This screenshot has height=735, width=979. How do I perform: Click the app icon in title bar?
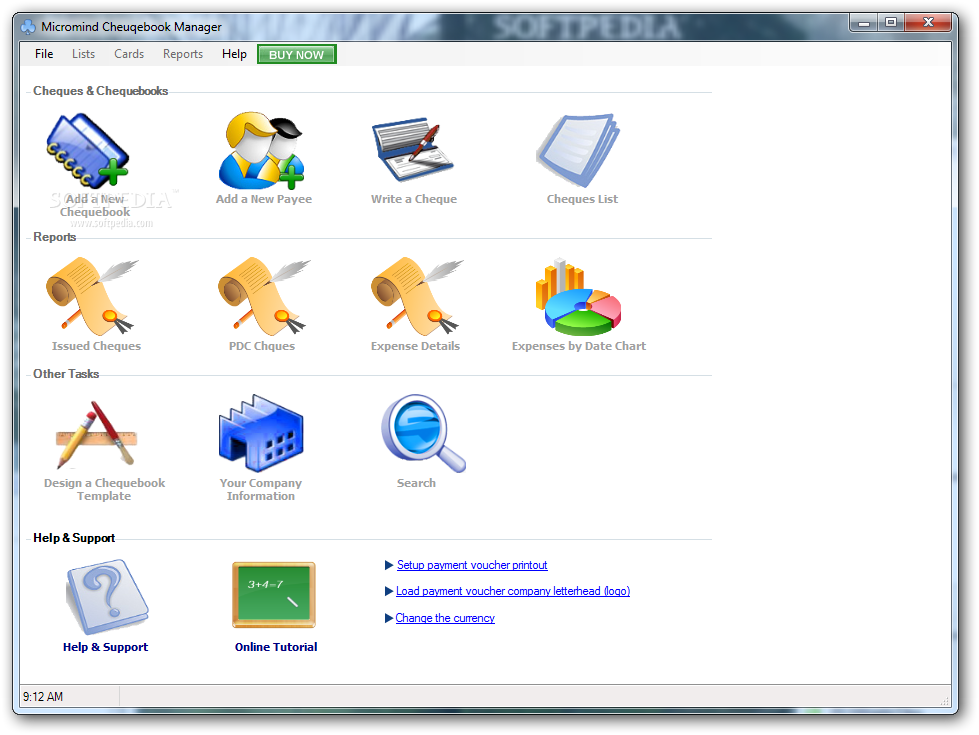pos(28,27)
